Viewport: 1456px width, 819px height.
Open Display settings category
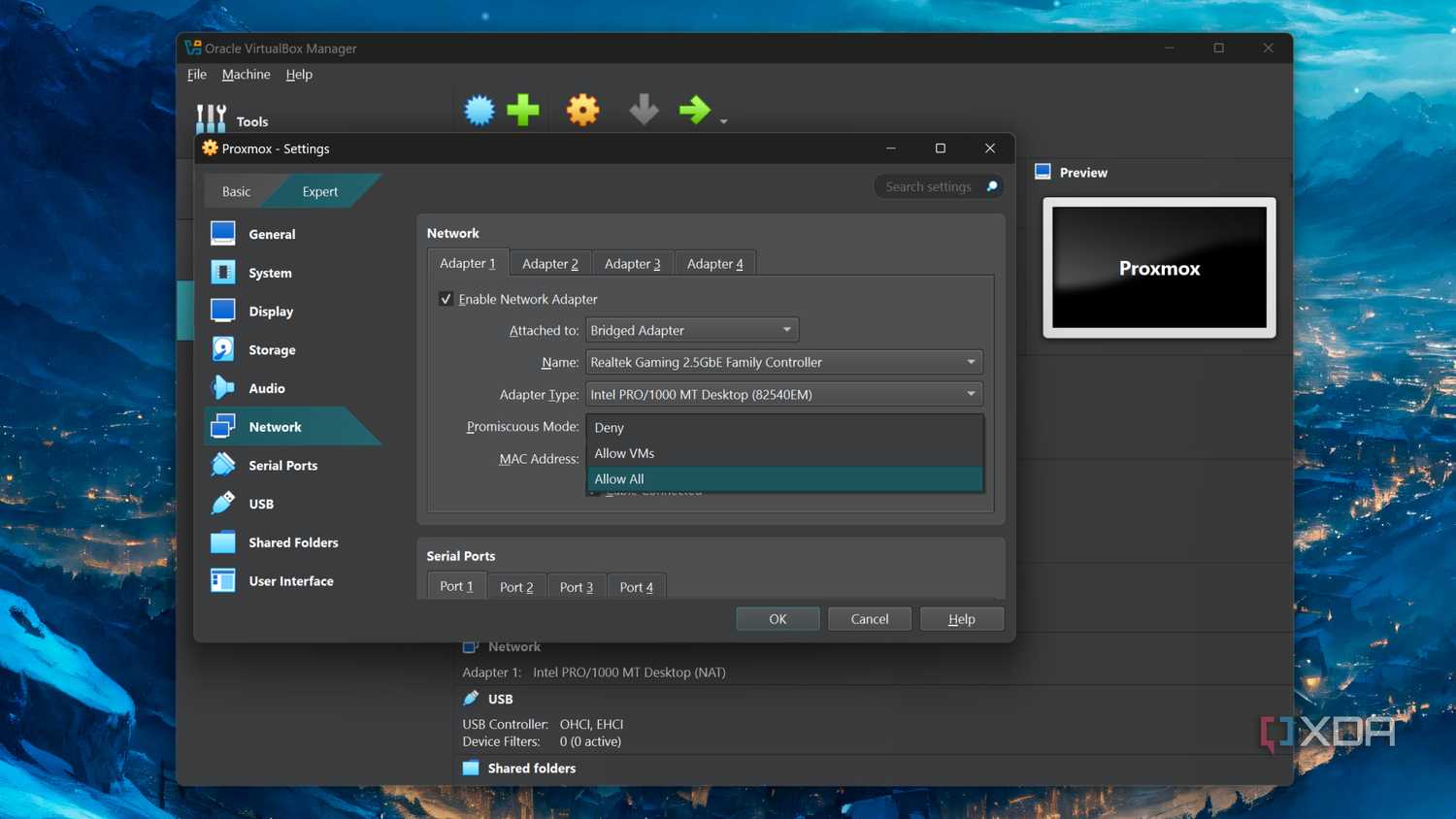(293, 311)
